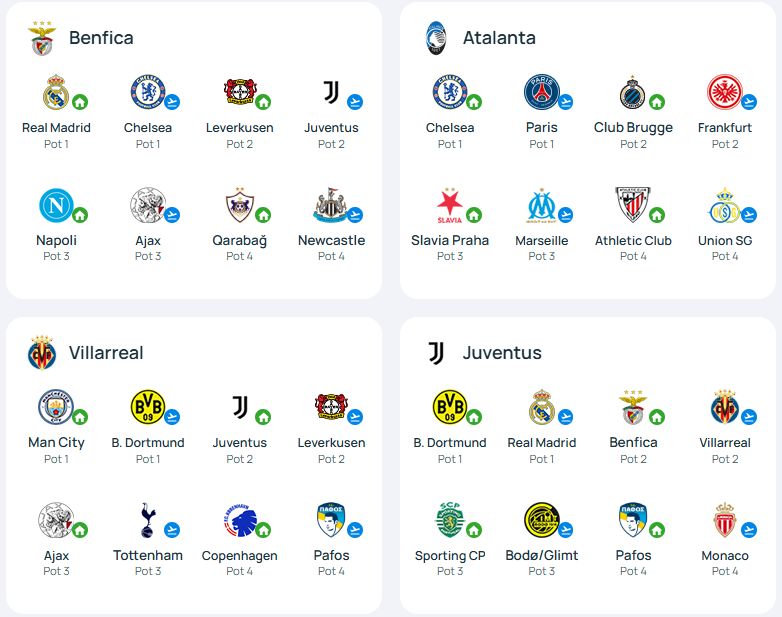Click the away plane badge beside Frankfurt
The height and width of the screenshot is (617, 782).
[x=749, y=102]
